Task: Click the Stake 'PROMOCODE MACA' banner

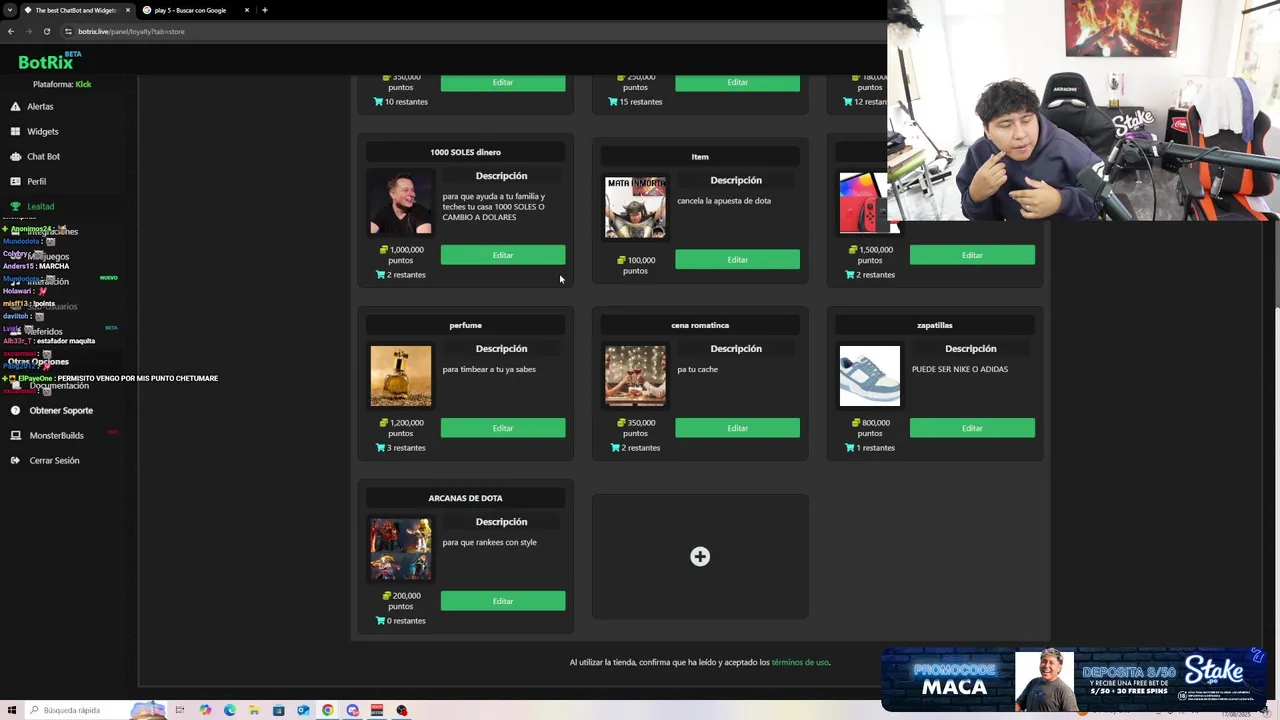Action: click(x=1074, y=680)
